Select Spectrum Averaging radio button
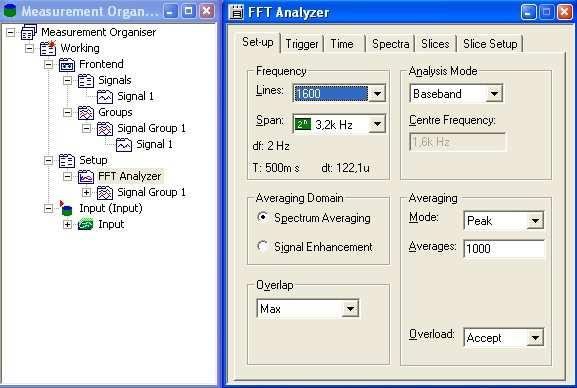 (x=263, y=217)
